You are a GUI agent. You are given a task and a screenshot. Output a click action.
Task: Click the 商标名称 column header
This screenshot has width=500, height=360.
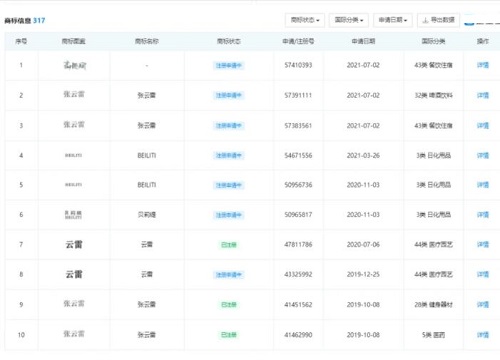tap(147, 41)
